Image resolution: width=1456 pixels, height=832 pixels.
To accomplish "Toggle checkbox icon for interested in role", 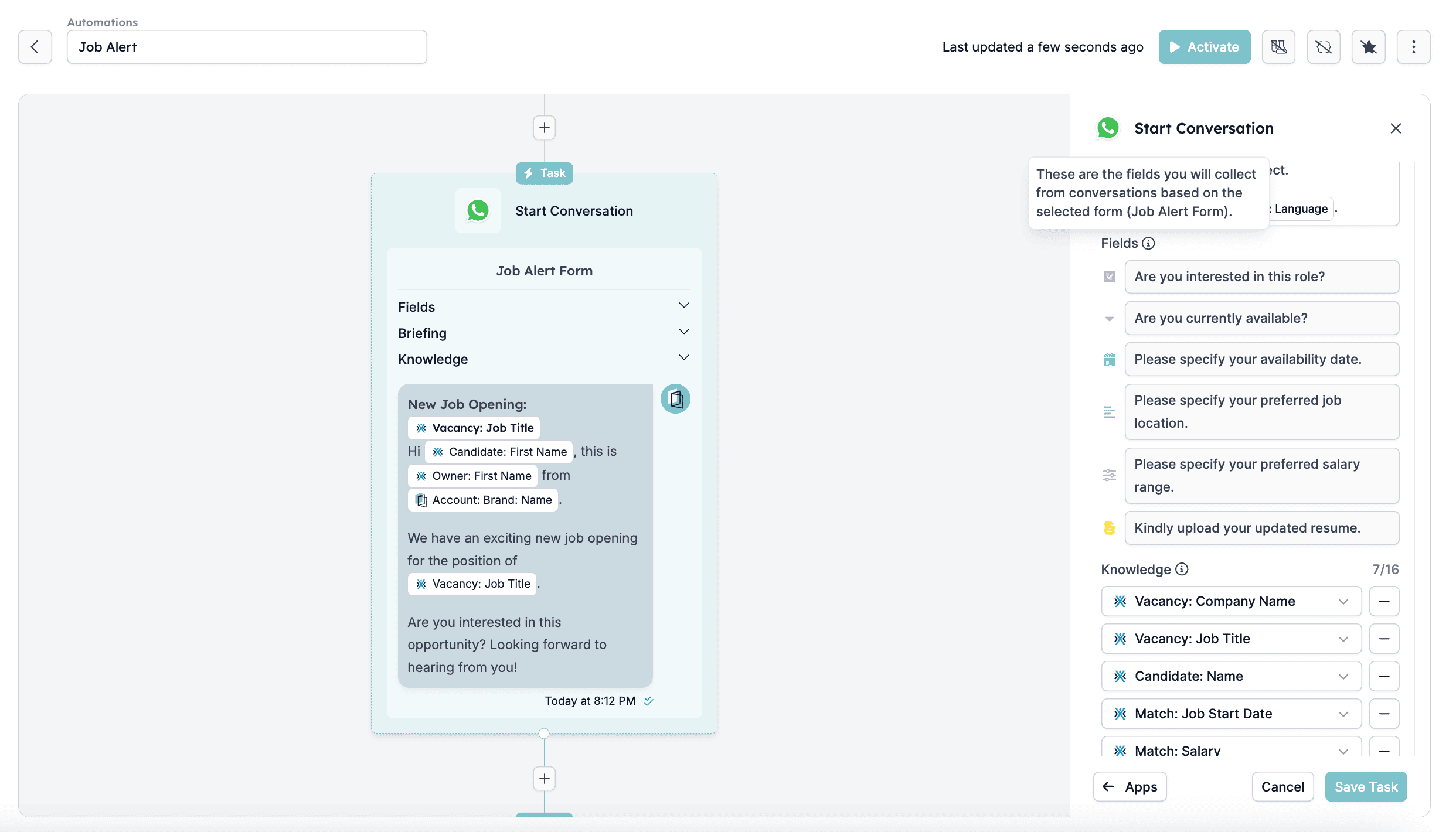I will pyautogui.click(x=1109, y=277).
